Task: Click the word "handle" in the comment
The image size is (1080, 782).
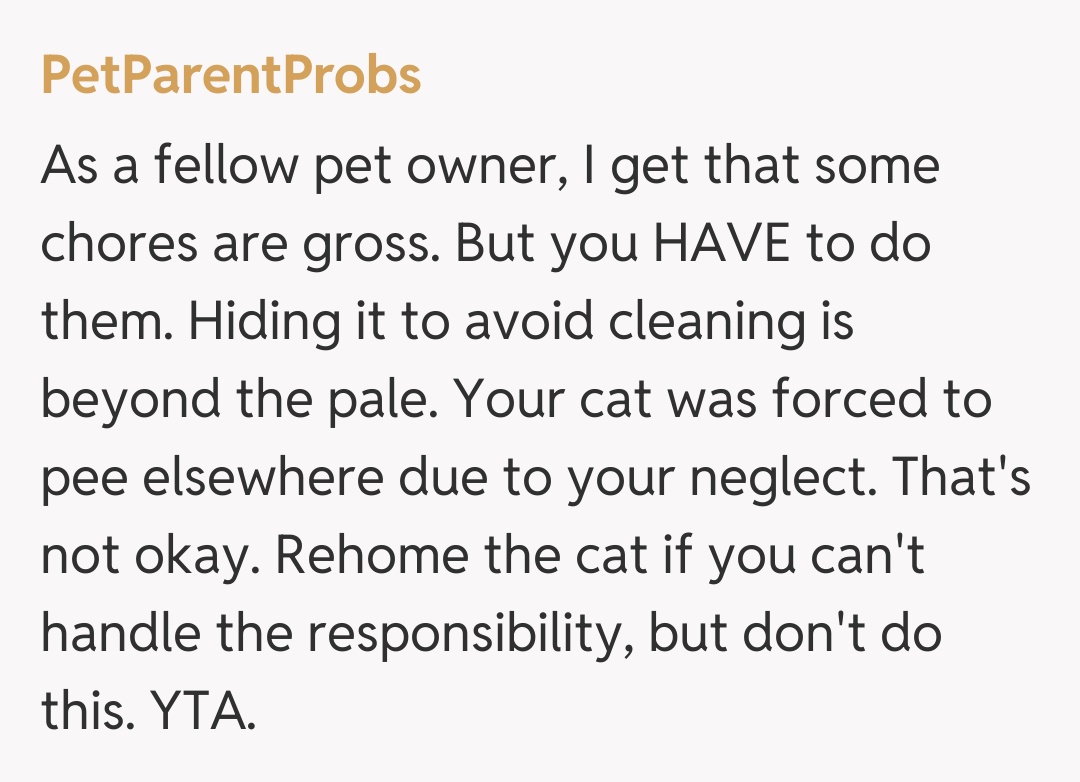Action: coord(114,634)
